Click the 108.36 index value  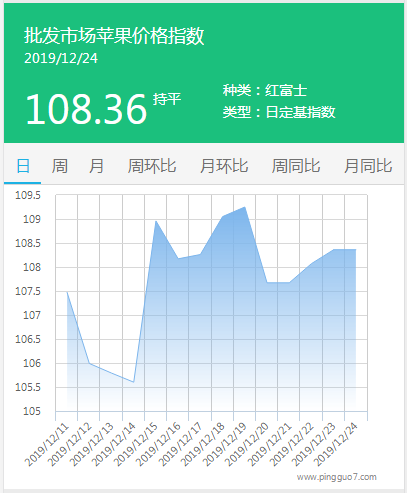(x=86, y=109)
